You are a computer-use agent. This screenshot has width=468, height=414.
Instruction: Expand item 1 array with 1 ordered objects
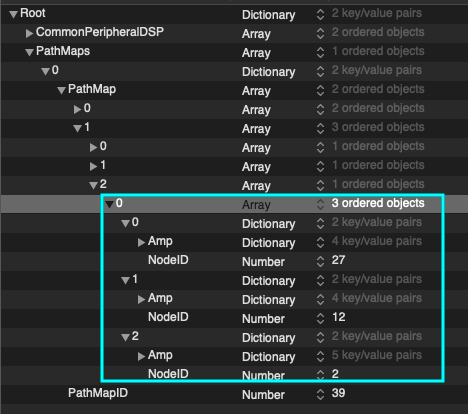(x=93, y=166)
